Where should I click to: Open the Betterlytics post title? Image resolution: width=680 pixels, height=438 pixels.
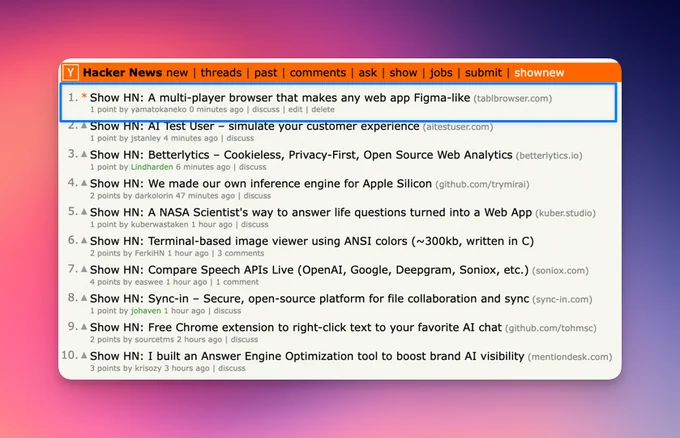coord(301,155)
